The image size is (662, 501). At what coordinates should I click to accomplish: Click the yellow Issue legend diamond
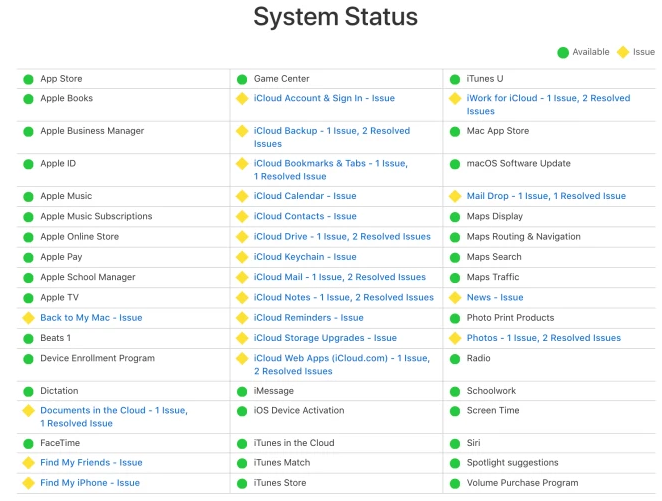click(x=623, y=52)
